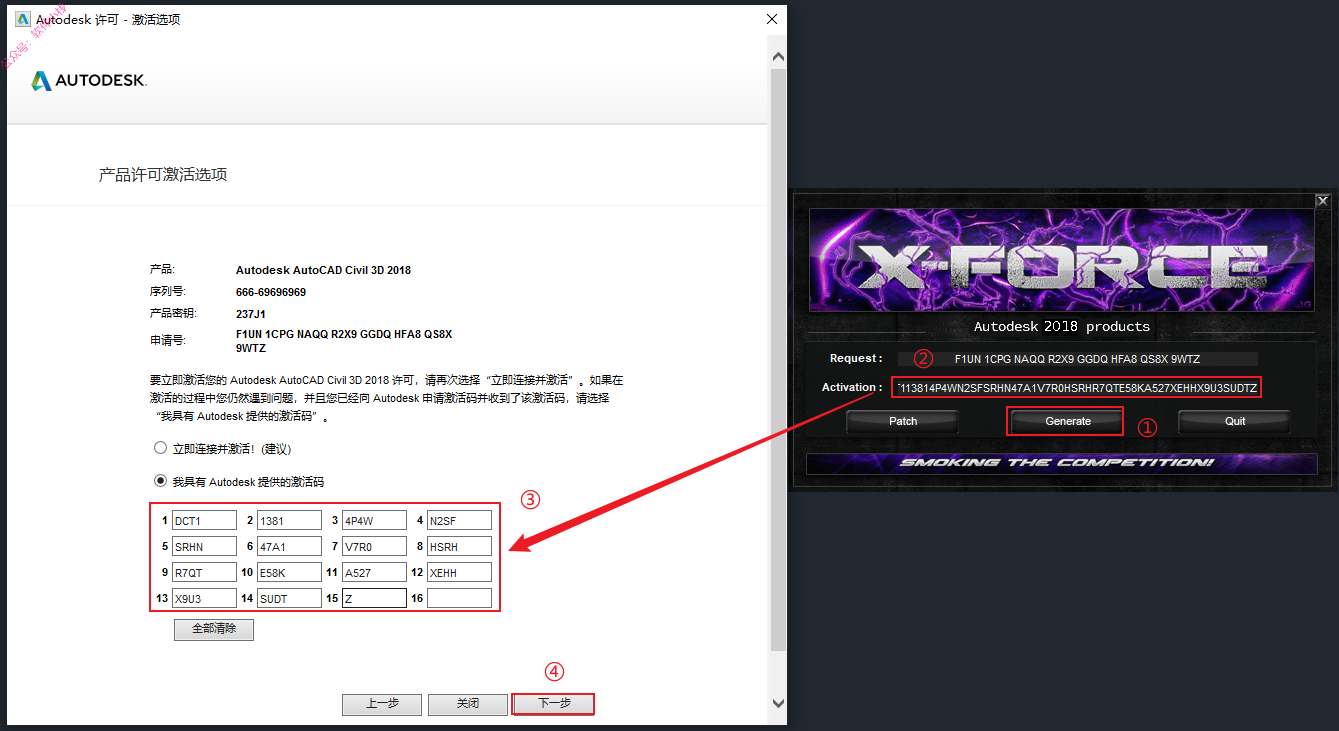Click the Autodesk title bar app icon
The height and width of the screenshot is (731, 1339).
(x=23, y=19)
